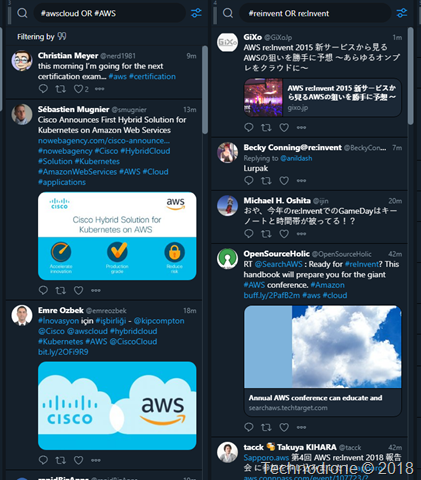Like the GiXo re:Invent 2015 tweet
This screenshot has height=480, width=421.
click(284, 127)
